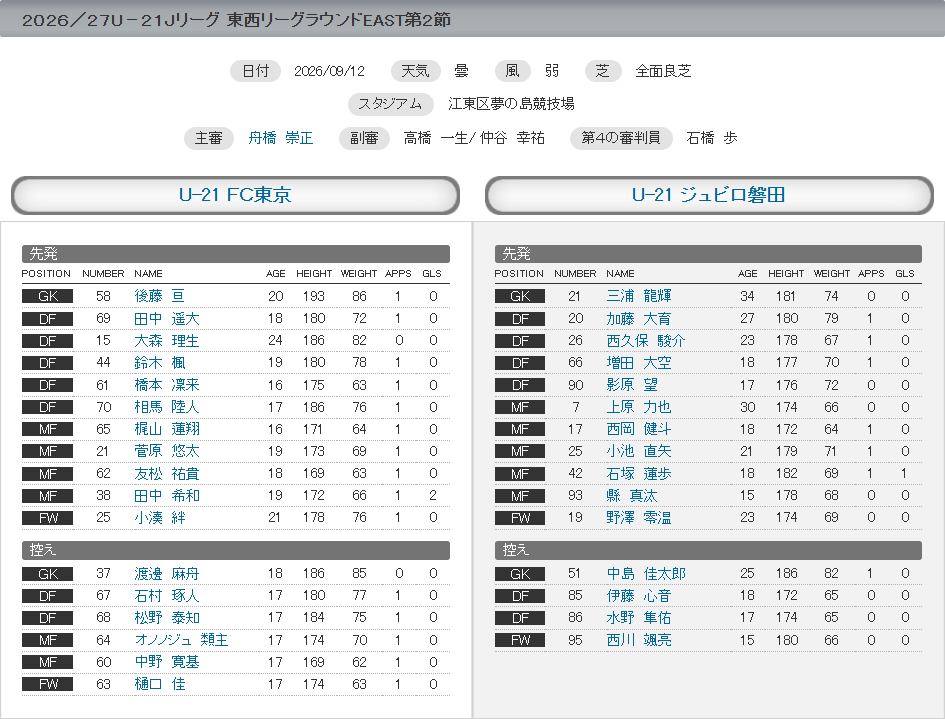
Task: Open U-21 FC東京 team page
Action: [235, 195]
